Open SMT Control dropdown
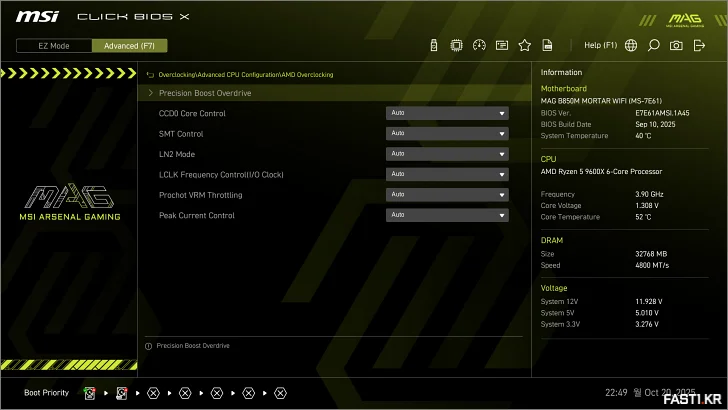Screen dimensions: 728x410 click(447, 134)
